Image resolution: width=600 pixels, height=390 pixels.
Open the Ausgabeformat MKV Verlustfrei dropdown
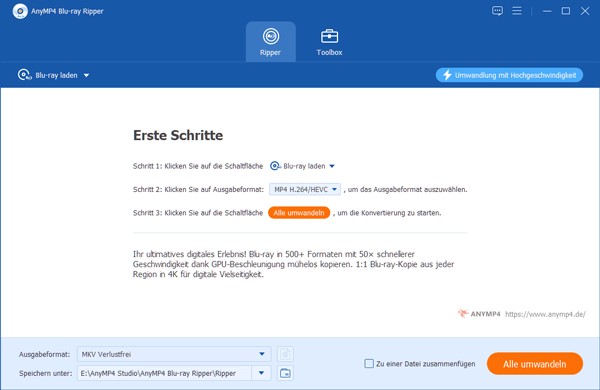click(174, 354)
